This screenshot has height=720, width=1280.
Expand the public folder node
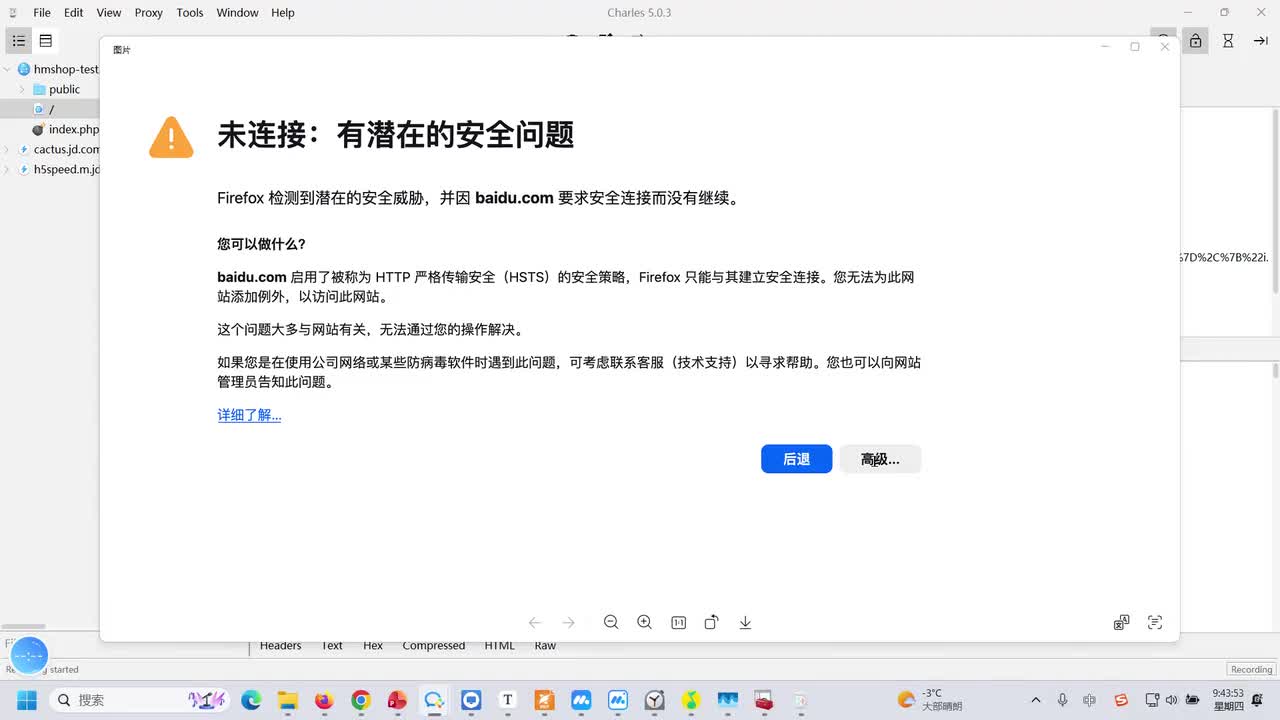tap(22, 89)
